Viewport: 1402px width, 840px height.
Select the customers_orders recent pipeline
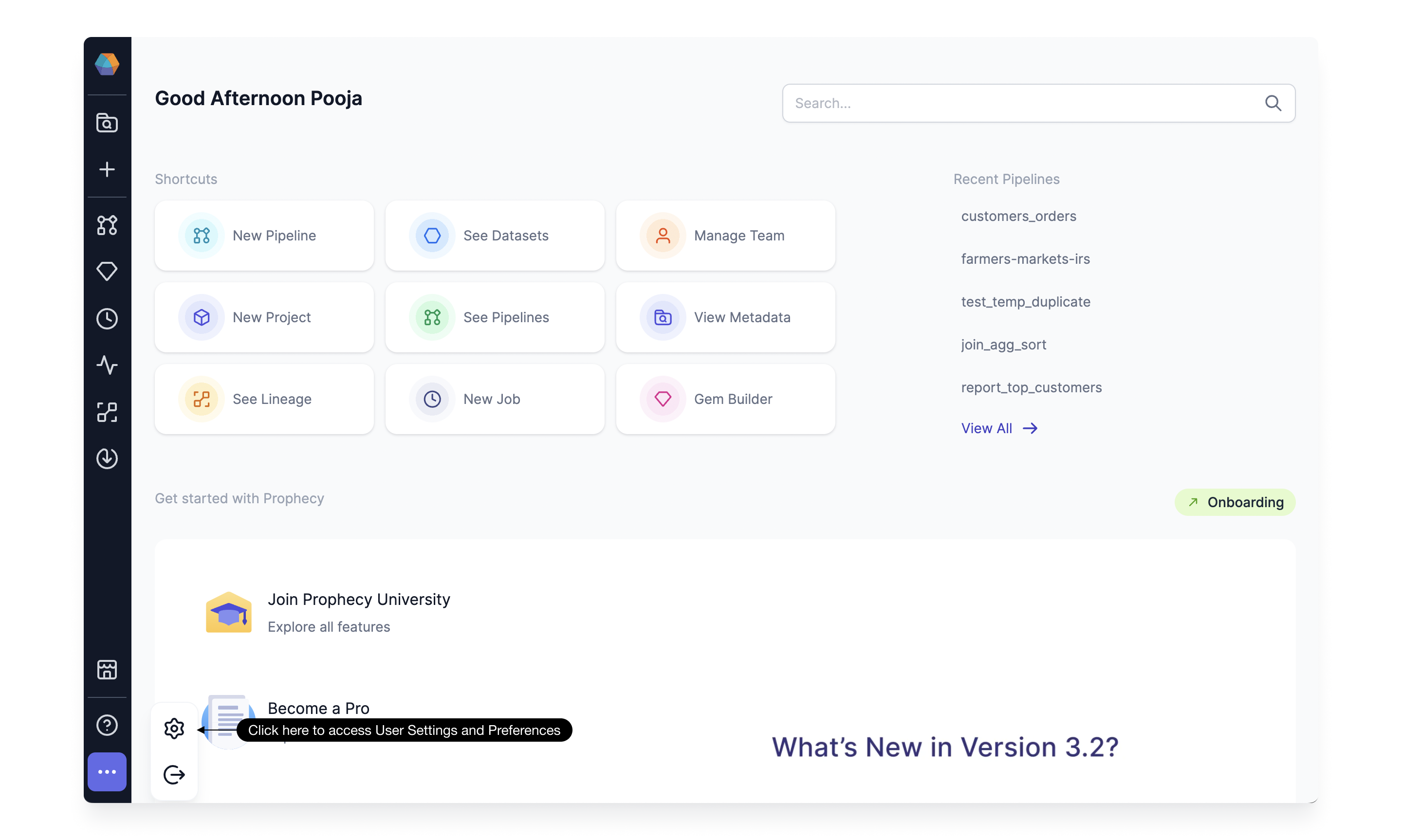(x=1018, y=215)
